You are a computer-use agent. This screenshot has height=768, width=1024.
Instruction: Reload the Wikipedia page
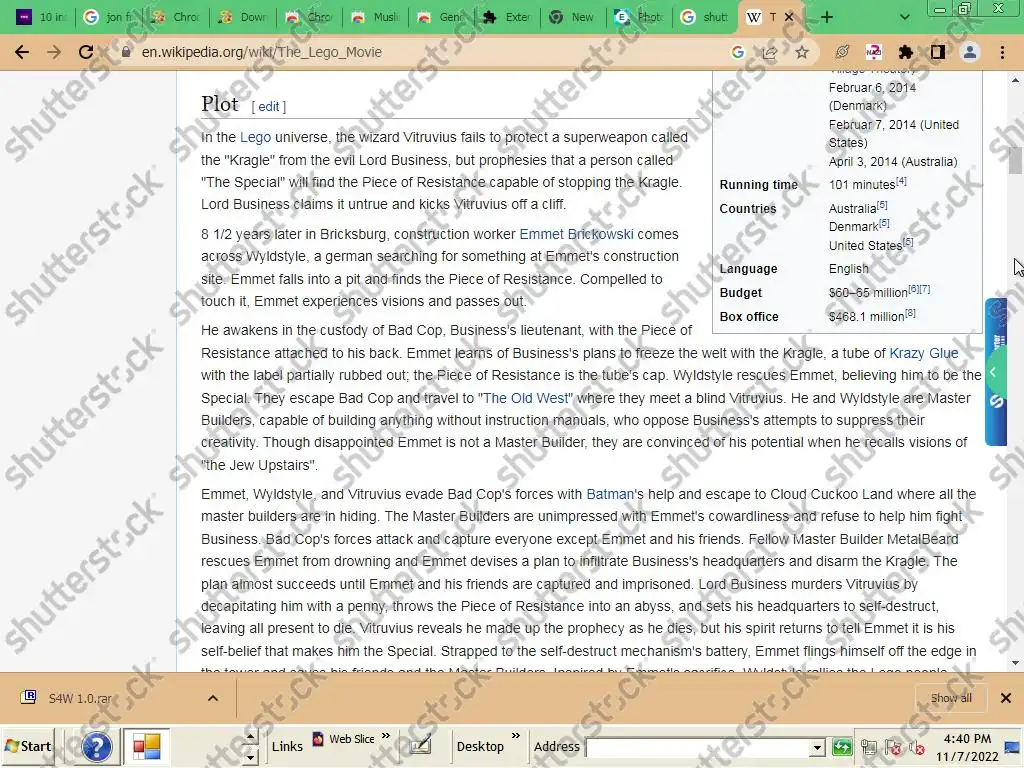86,52
